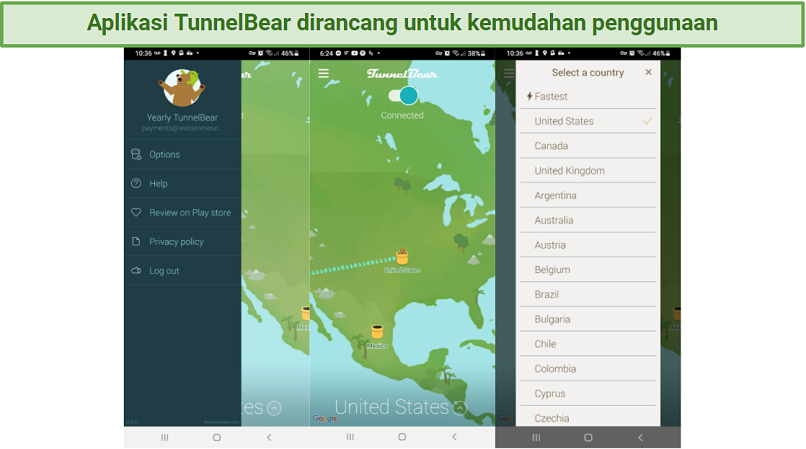Select Czechia in country list
The height and width of the screenshot is (449, 806).
[588, 417]
